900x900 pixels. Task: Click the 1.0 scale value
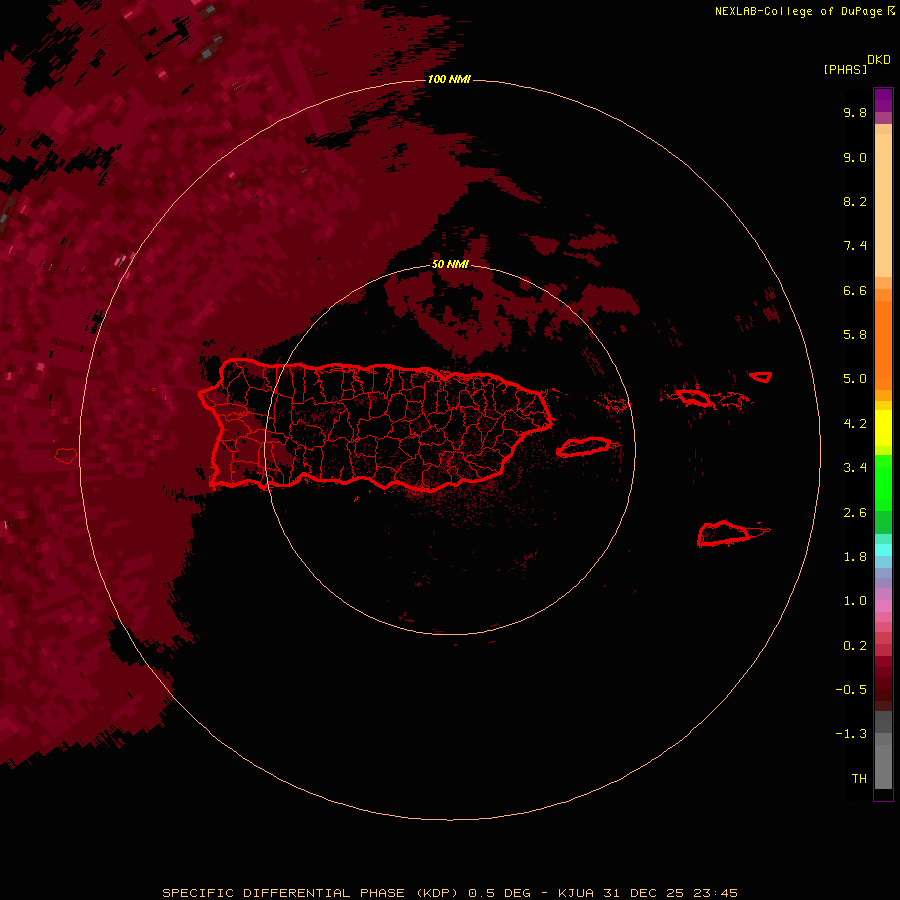click(x=855, y=601)
